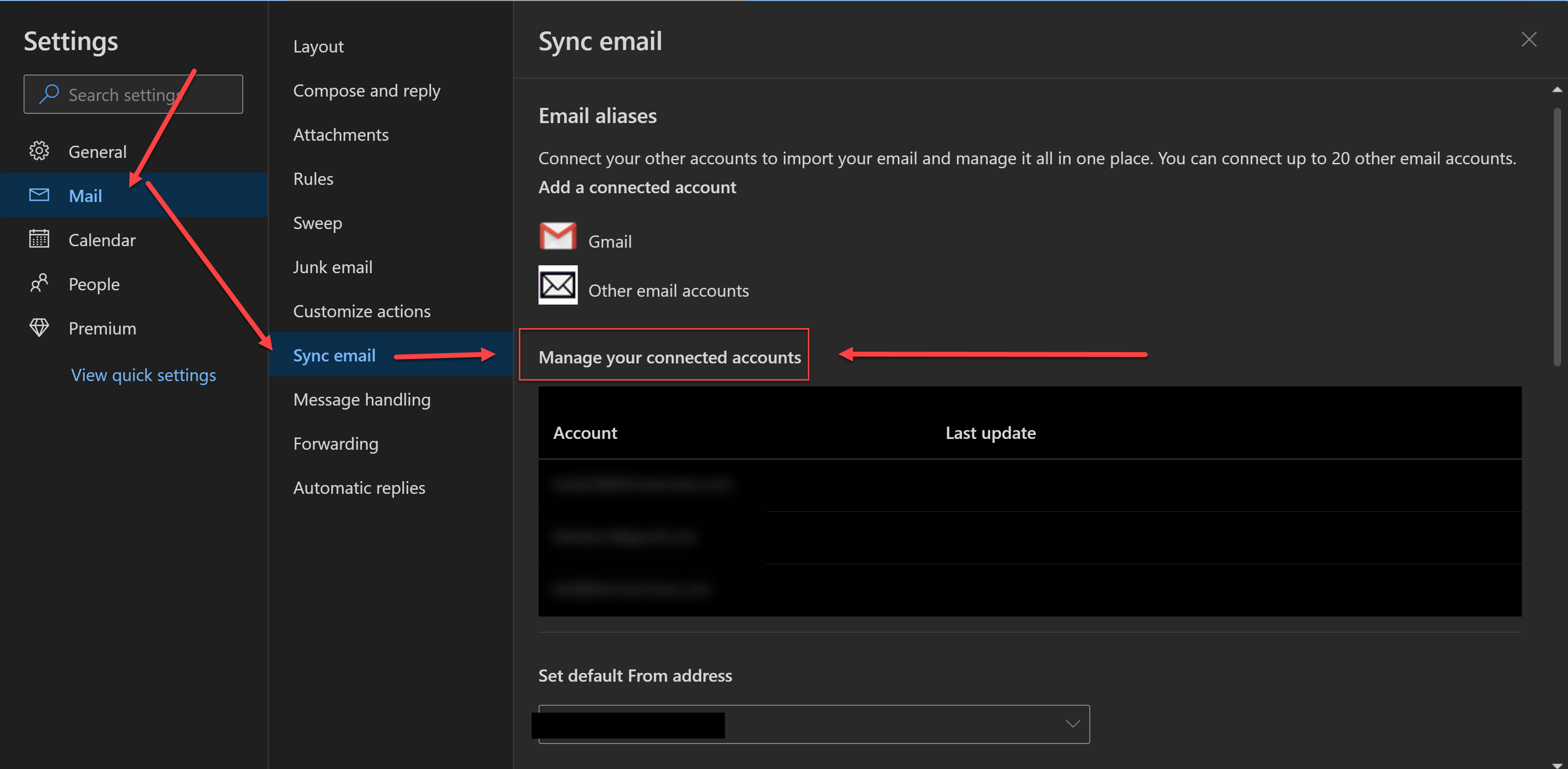Click the Gmail logo icon
Viewport: 1568px width, 769px height.
coord(558,236)
